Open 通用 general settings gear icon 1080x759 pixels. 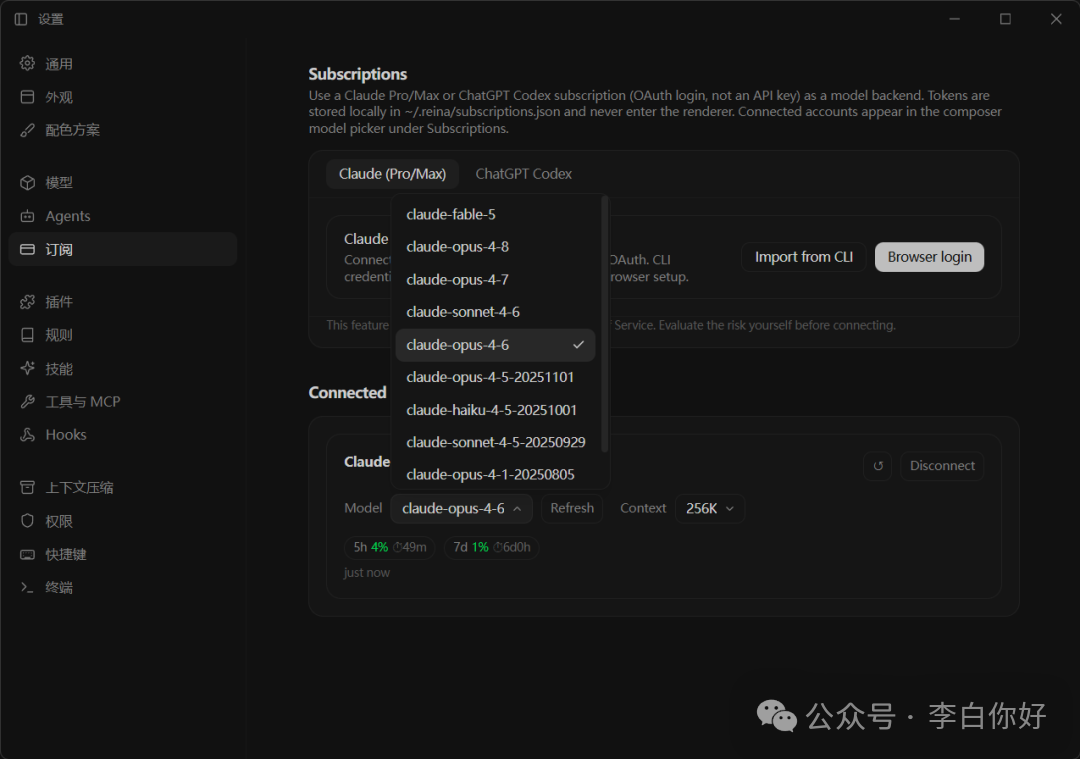coord(27,63)
